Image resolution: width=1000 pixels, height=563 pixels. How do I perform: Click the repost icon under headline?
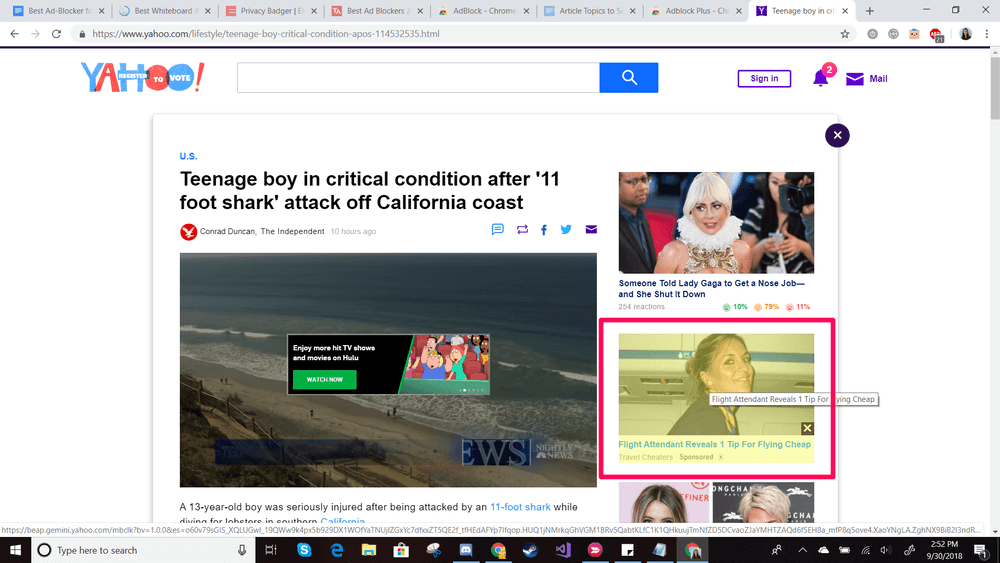(522, 230)
